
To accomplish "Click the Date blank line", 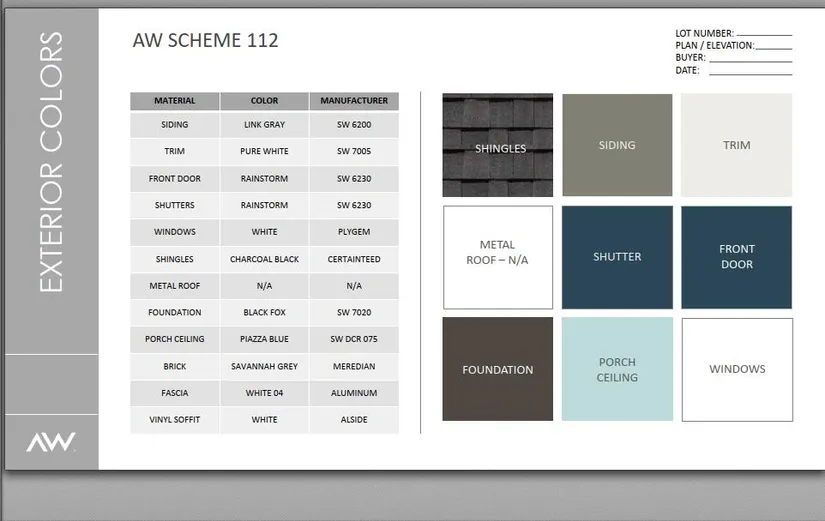I will pos(749,71).
